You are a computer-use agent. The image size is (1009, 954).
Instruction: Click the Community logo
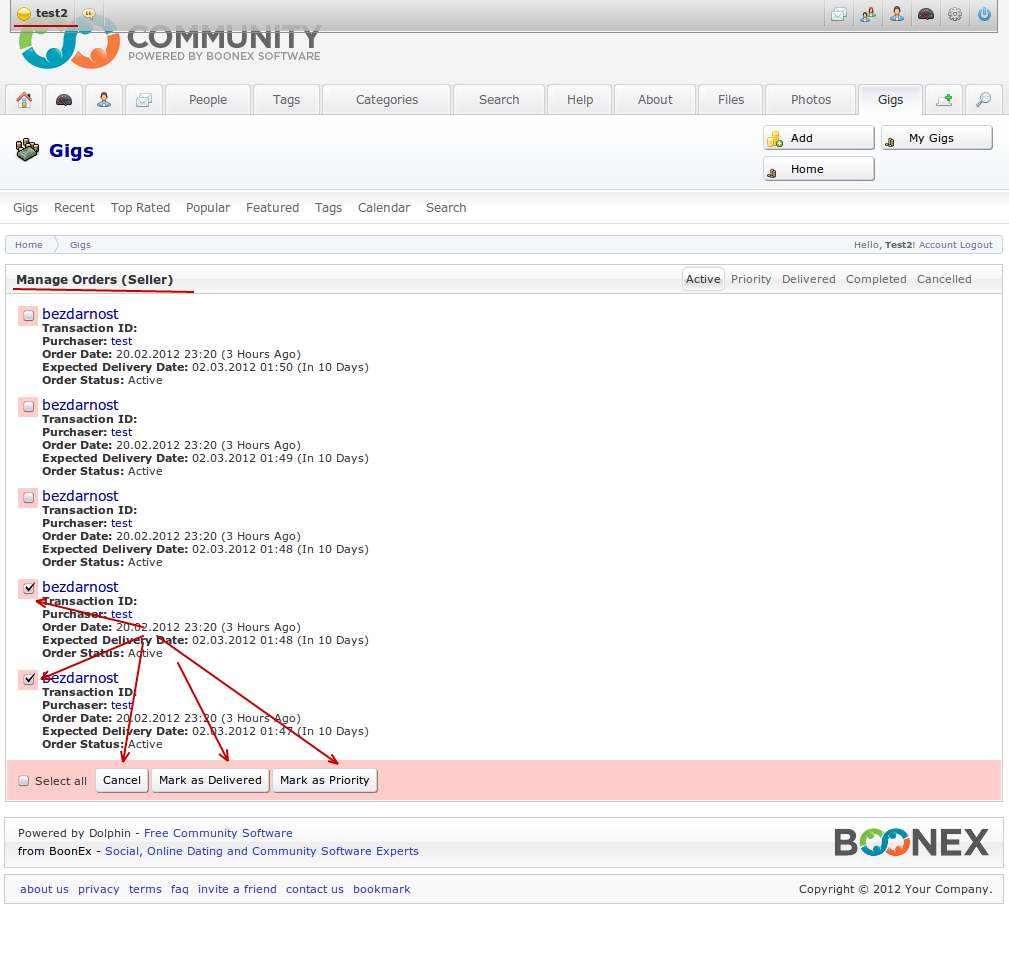(x=170, y=44)
